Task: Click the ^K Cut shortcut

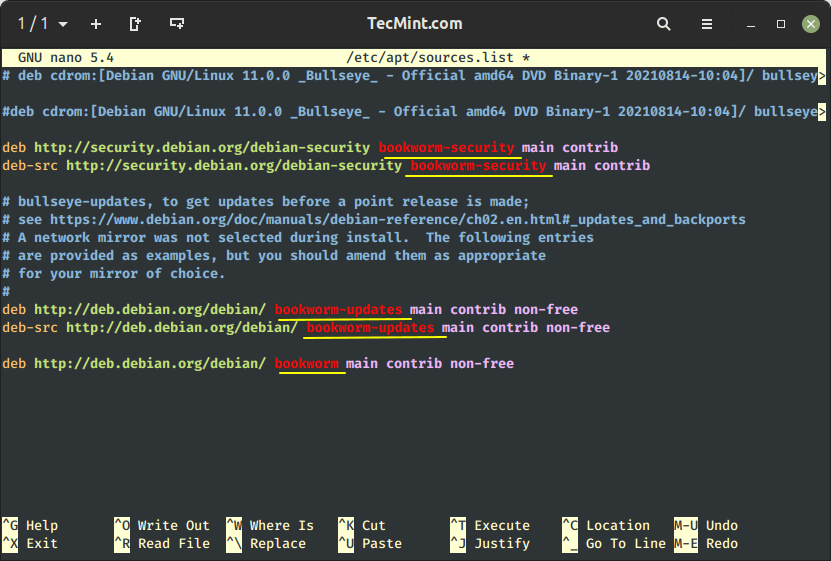Action: click(x=362, y=525)
